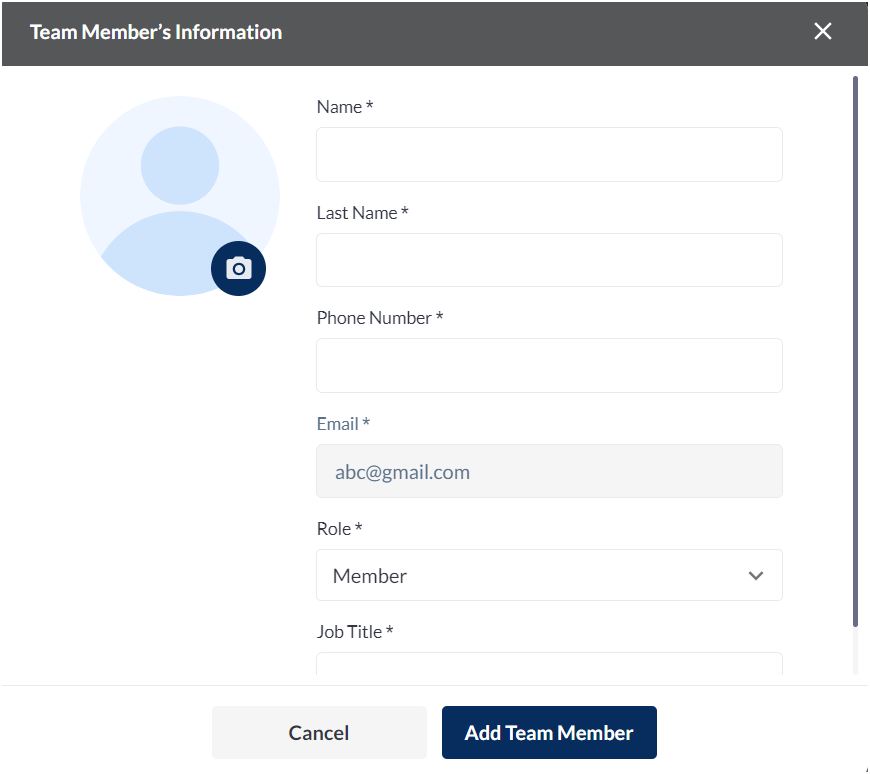Image resolution: width=870 pixels, height=774 pixels.
Task: Click the "Phone Number *" label
Action: (379, 318)
